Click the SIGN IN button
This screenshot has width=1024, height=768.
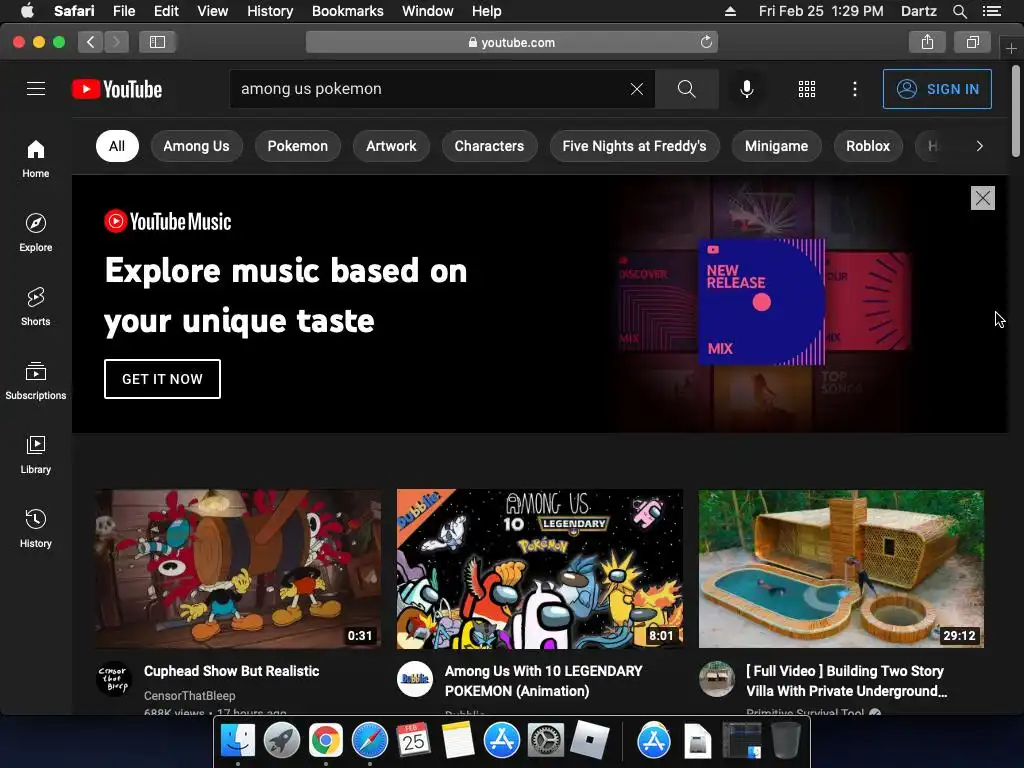tap(937, 89)
